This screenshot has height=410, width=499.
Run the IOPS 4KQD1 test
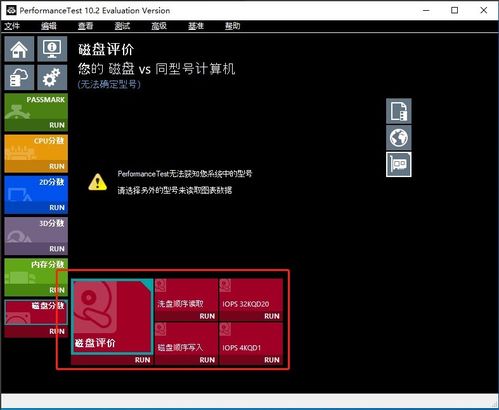click(x=272, y=360)
